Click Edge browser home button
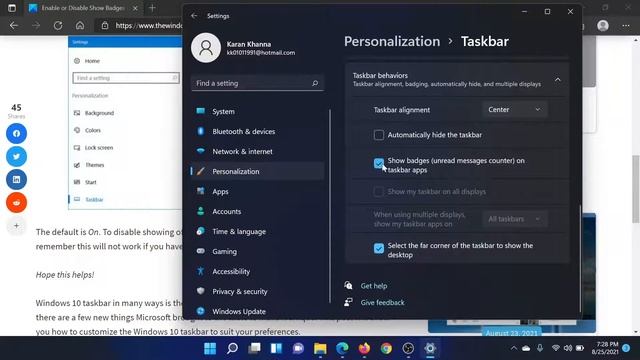This screenshot has height=360, width=640. (x=80, y=25)
